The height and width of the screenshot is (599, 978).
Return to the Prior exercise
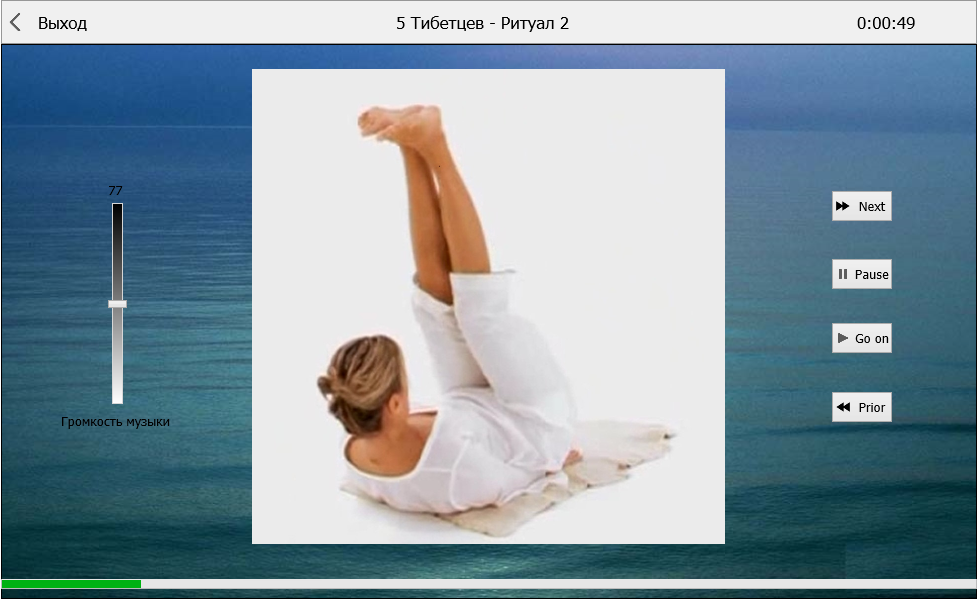click(x=861, y=407)
